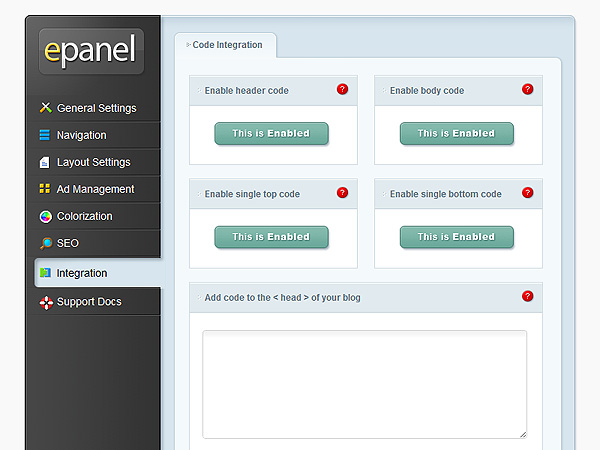Open help for add head code
Screen dimensions: 600x450
pyautogui.click(x=527, y=296)
